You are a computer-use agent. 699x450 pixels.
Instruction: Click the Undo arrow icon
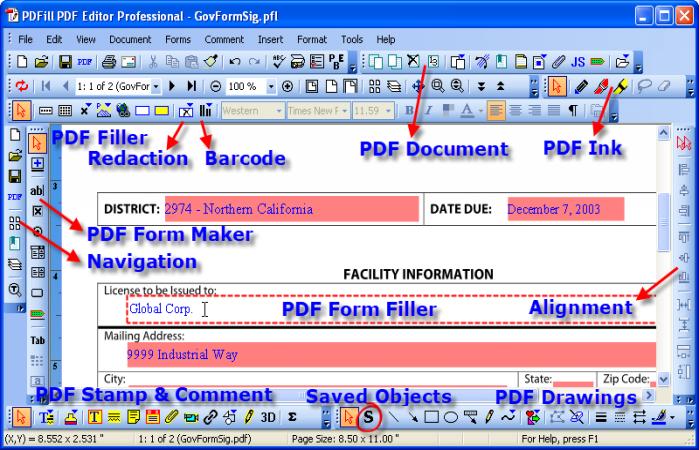pyautogui.click(x=234, y=62)
